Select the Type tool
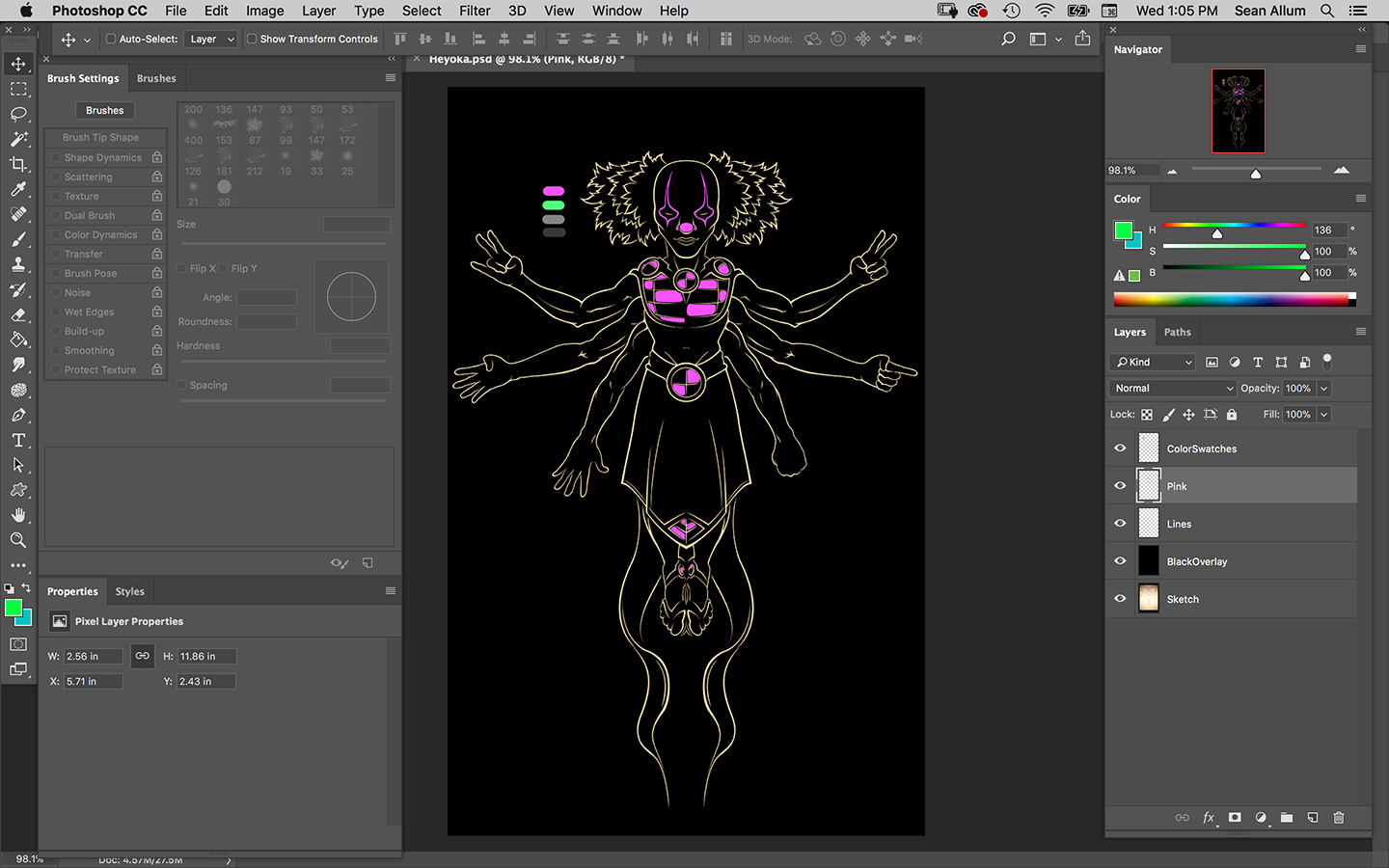This screenshot has width=1389, height=868. 18,440
